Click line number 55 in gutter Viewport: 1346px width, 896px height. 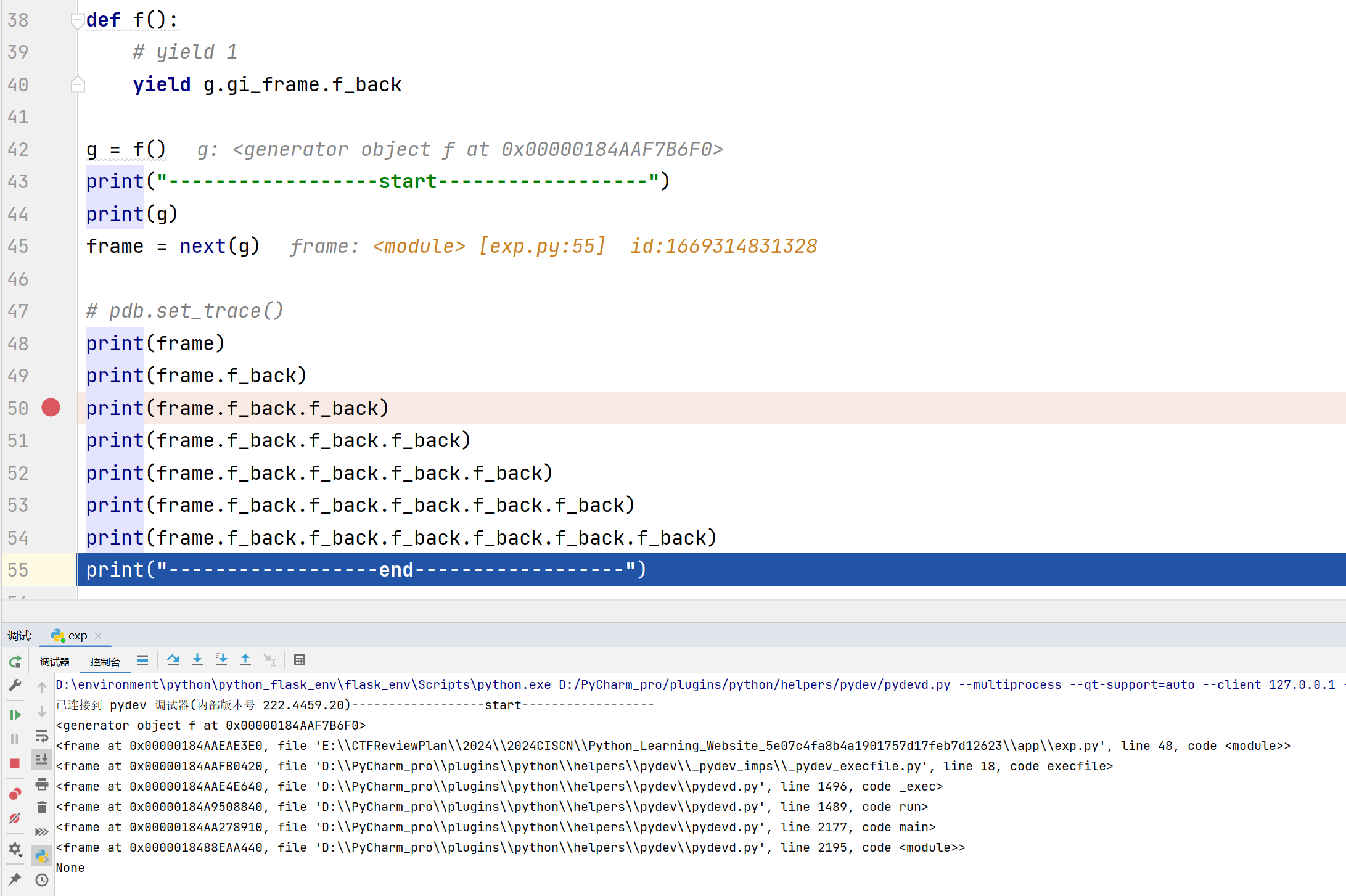pyautogui.click(x=18, y=570)
